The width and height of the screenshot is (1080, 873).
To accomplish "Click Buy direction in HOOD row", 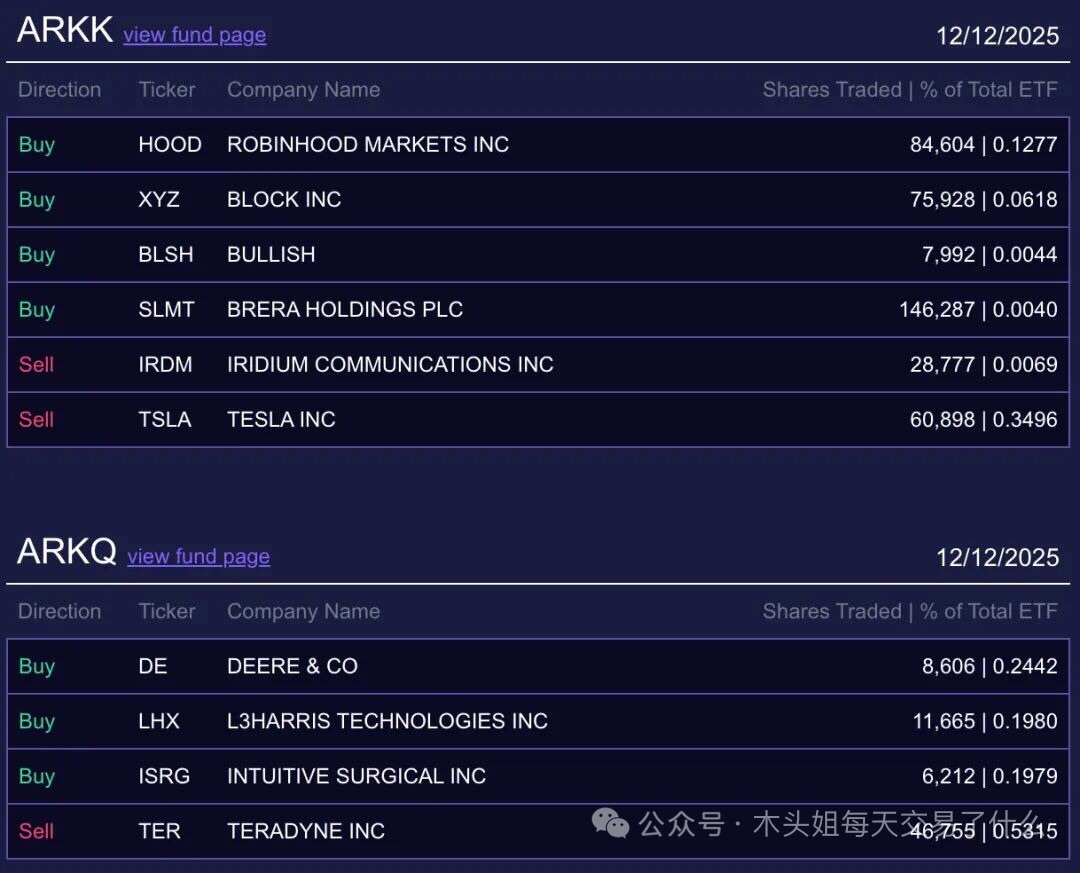I will [x=37, y=145].
